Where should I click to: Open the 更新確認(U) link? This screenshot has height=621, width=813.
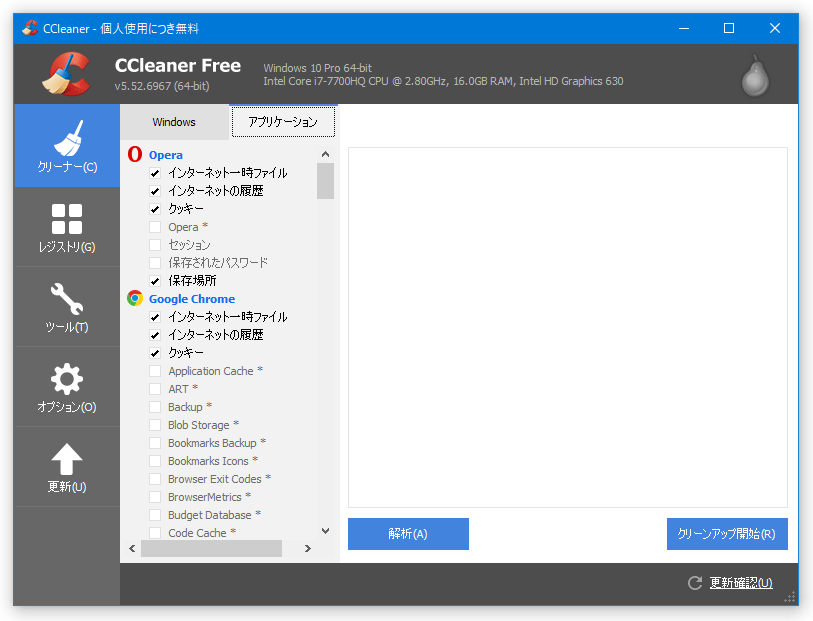(741, 583)
